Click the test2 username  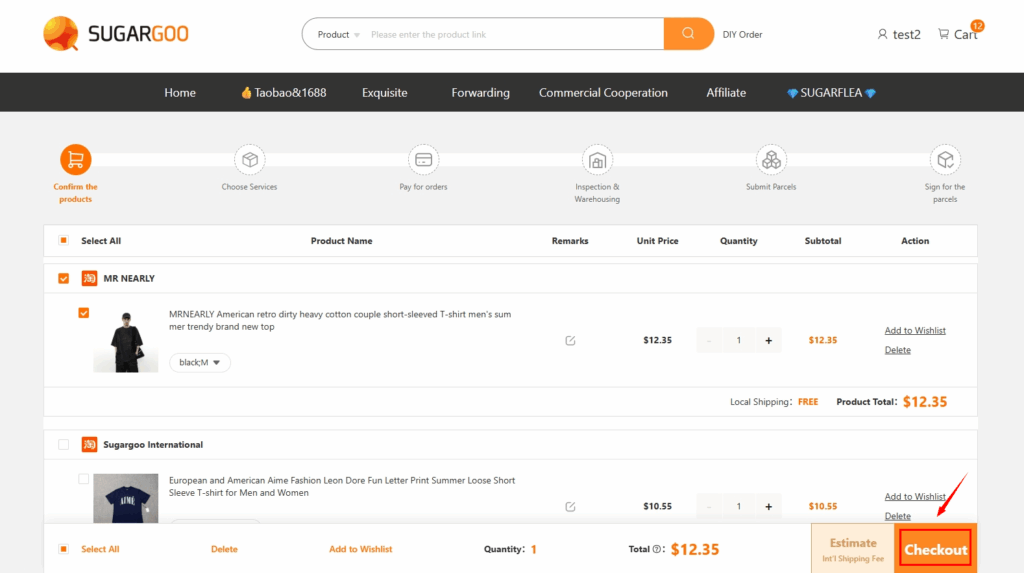[906, 35]
